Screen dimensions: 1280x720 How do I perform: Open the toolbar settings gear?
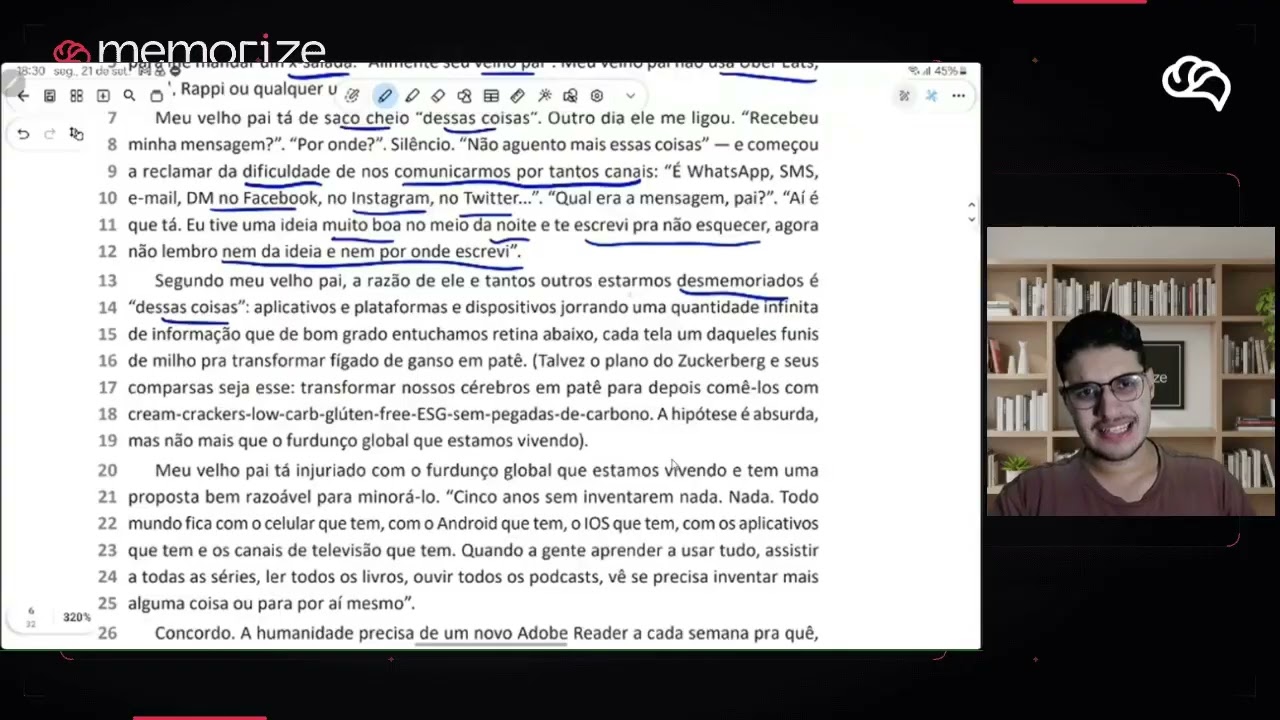pyautogui.click(x=597, y=96)
